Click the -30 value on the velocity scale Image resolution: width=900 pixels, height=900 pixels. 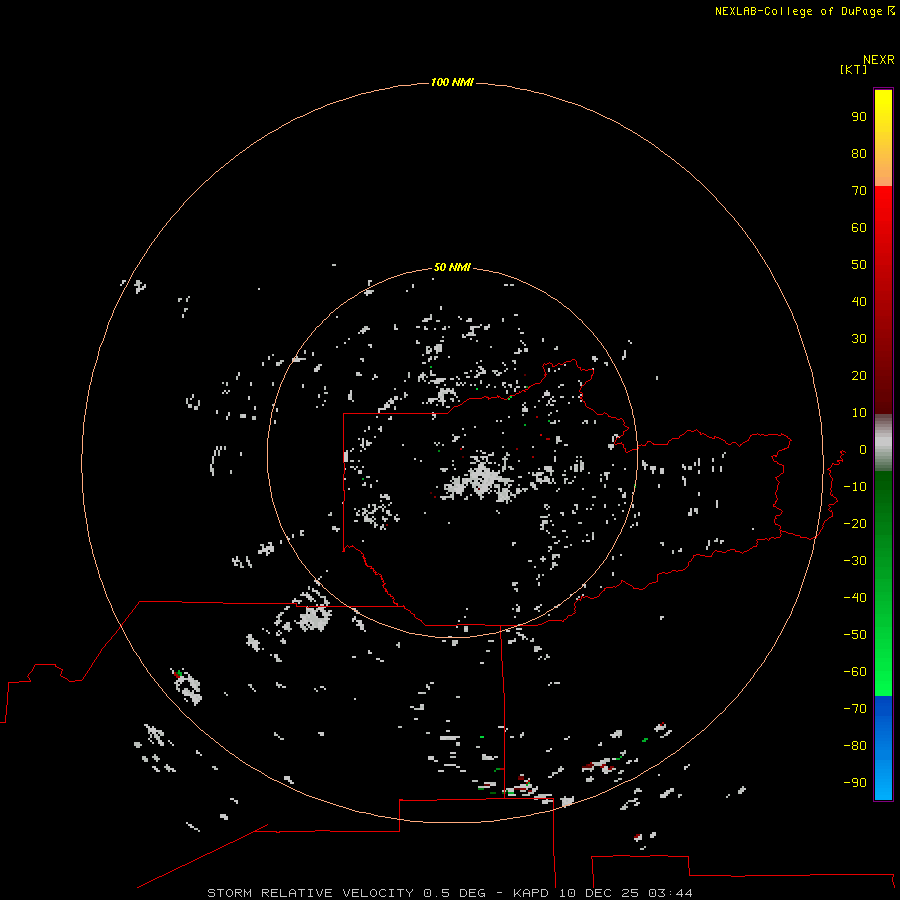click(855, 561)
